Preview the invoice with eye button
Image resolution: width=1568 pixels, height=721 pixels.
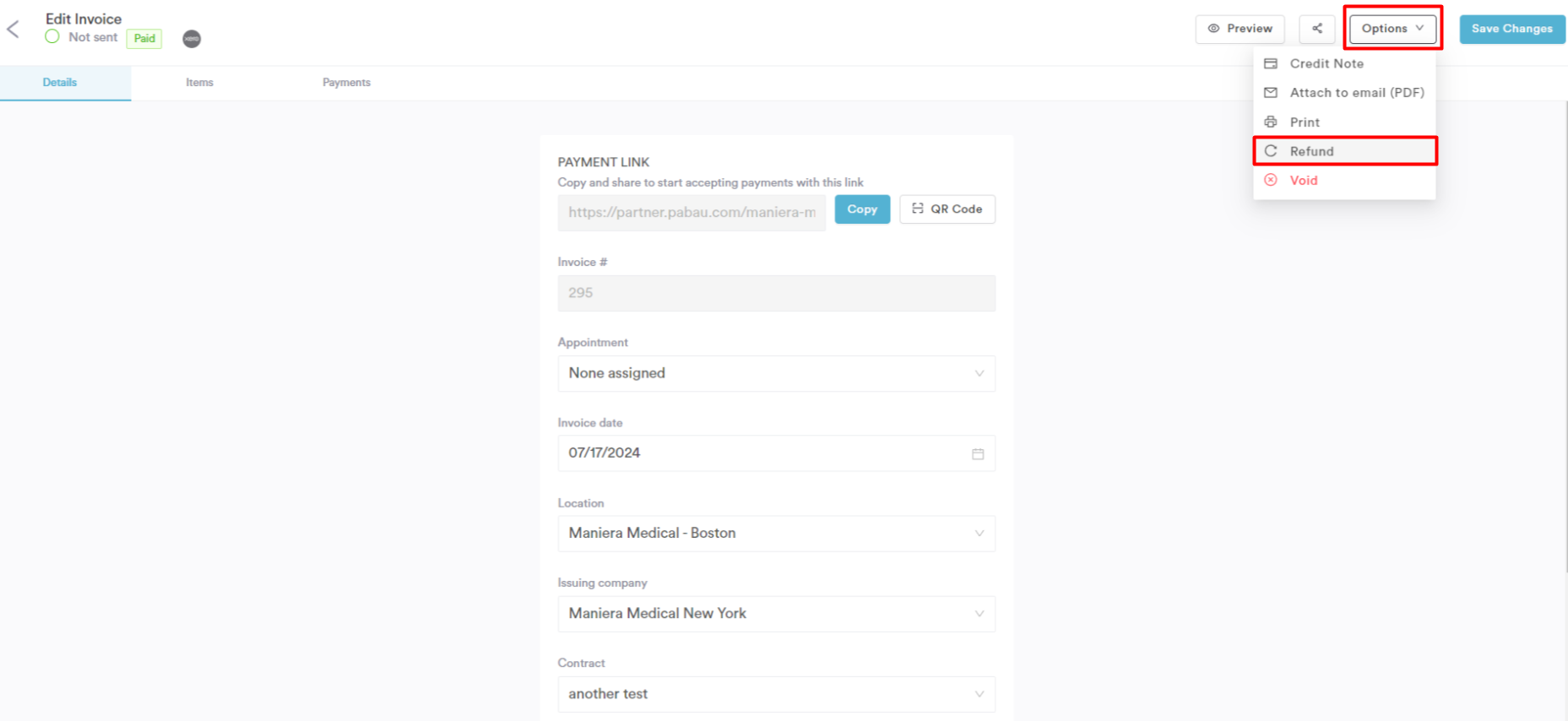1240,29
